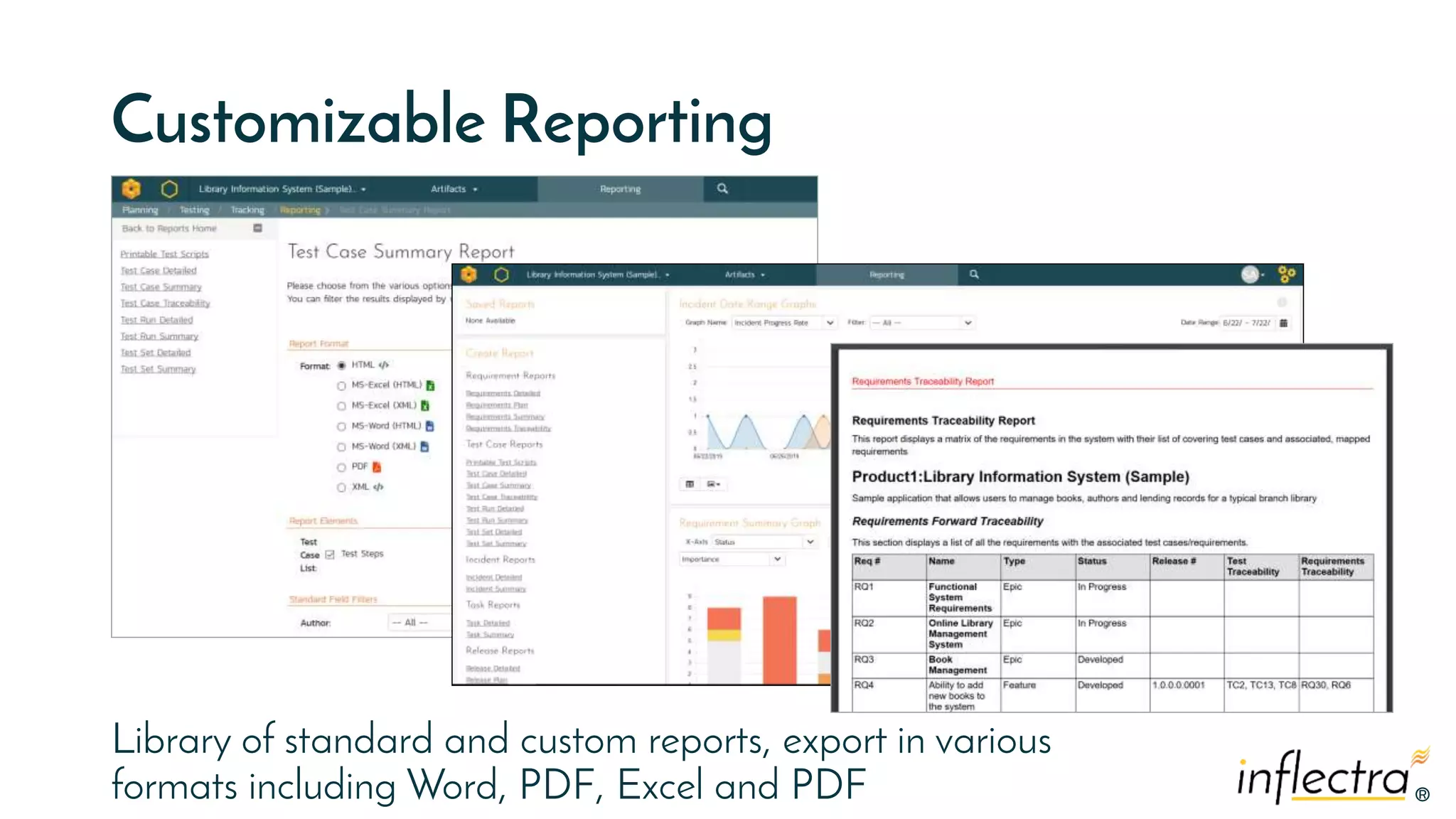1456x819 pixels.
Task: Click the Tracking menu item
Action: click(247, 210)
